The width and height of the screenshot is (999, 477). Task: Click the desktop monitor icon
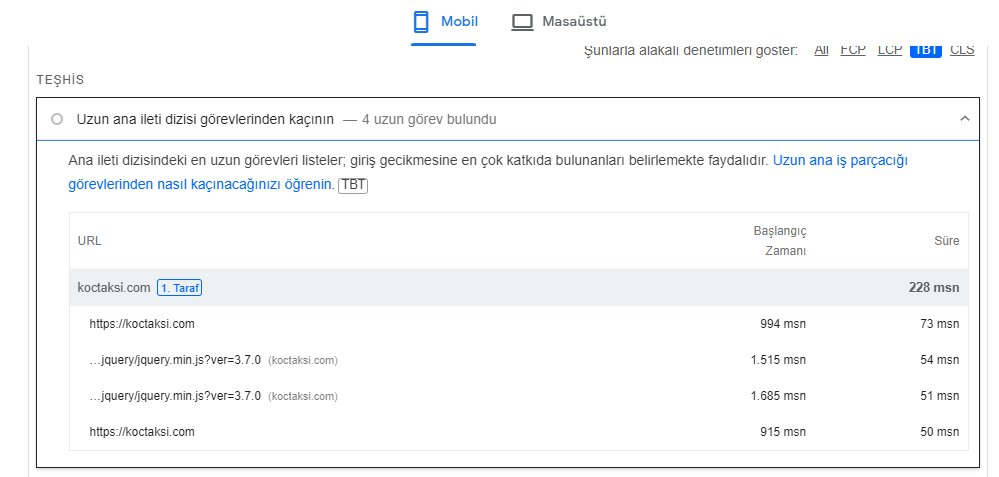pyautogui.click(x=522, y=22)
